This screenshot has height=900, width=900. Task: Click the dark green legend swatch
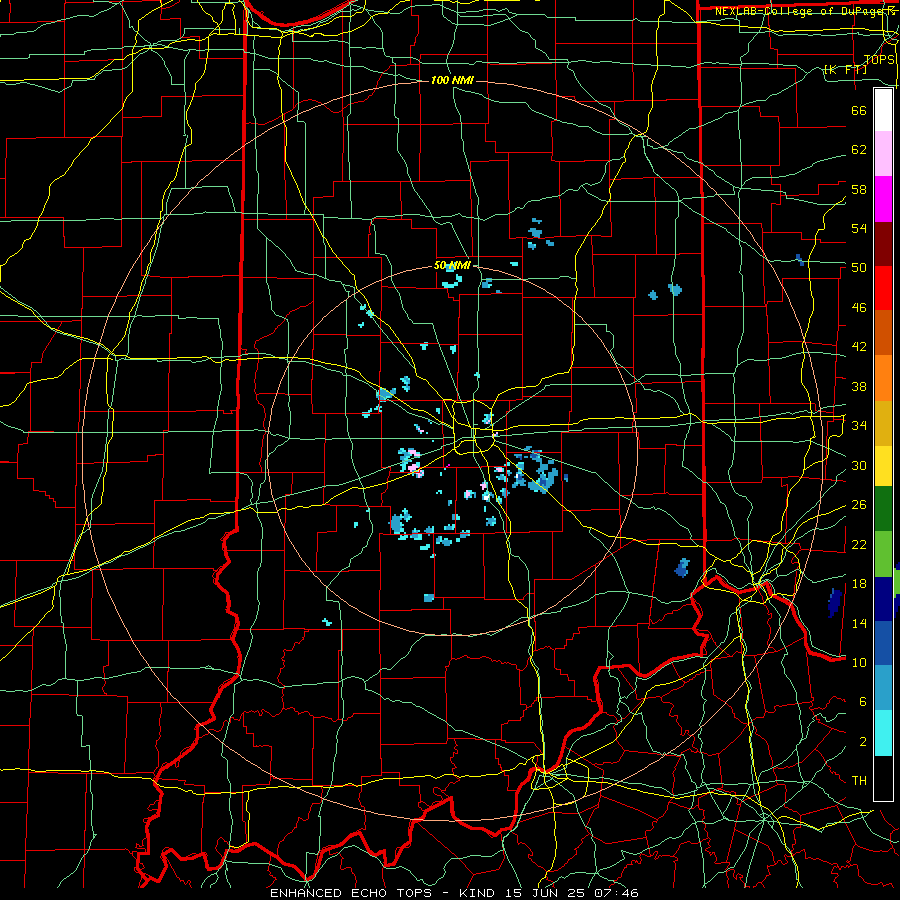(883, 509)
